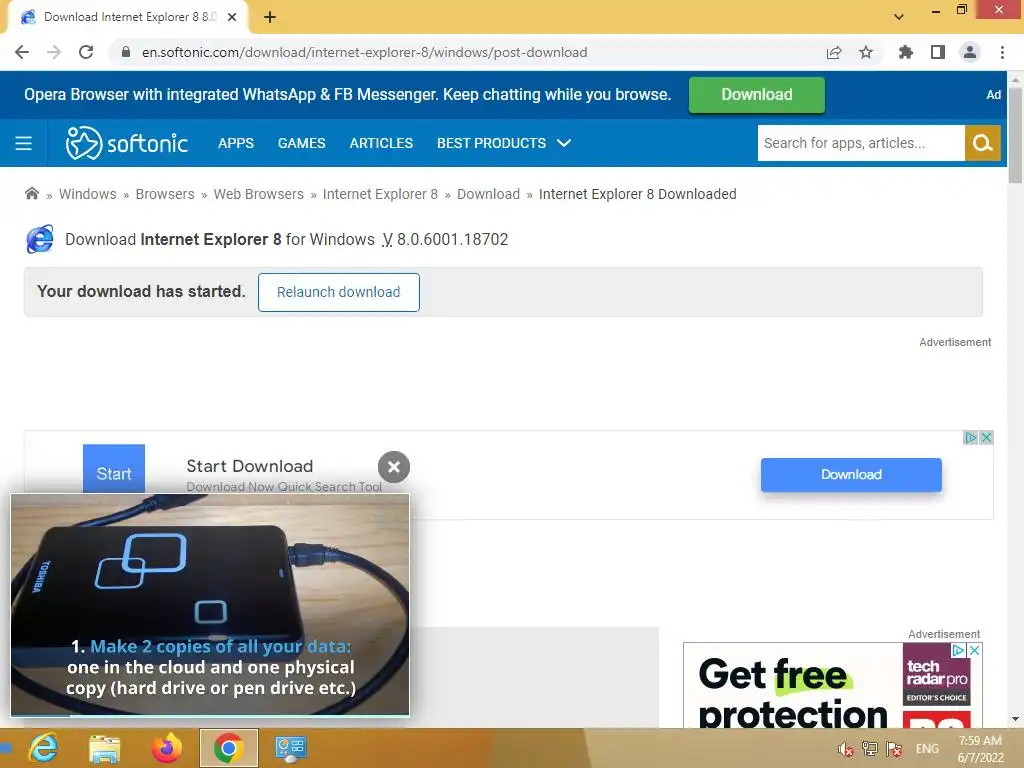Expand the BEST PRODUCTS dropdown
Image resolution: width=1024 pixels, height=768 pixels.
click(504, 143)
